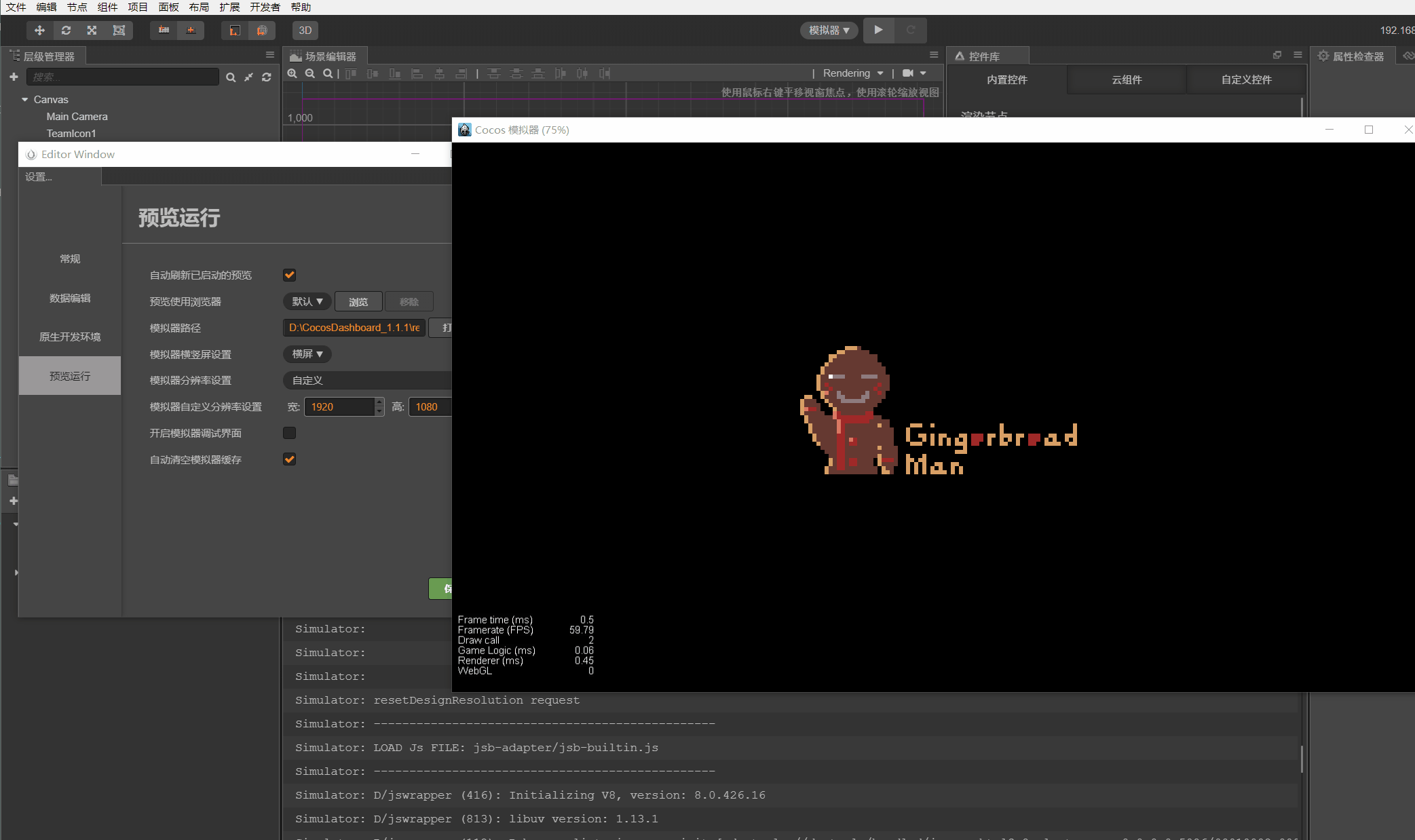Switch to the 云组件 tab
Viewport: 1415px width, 840px height.
[1127, 80]
